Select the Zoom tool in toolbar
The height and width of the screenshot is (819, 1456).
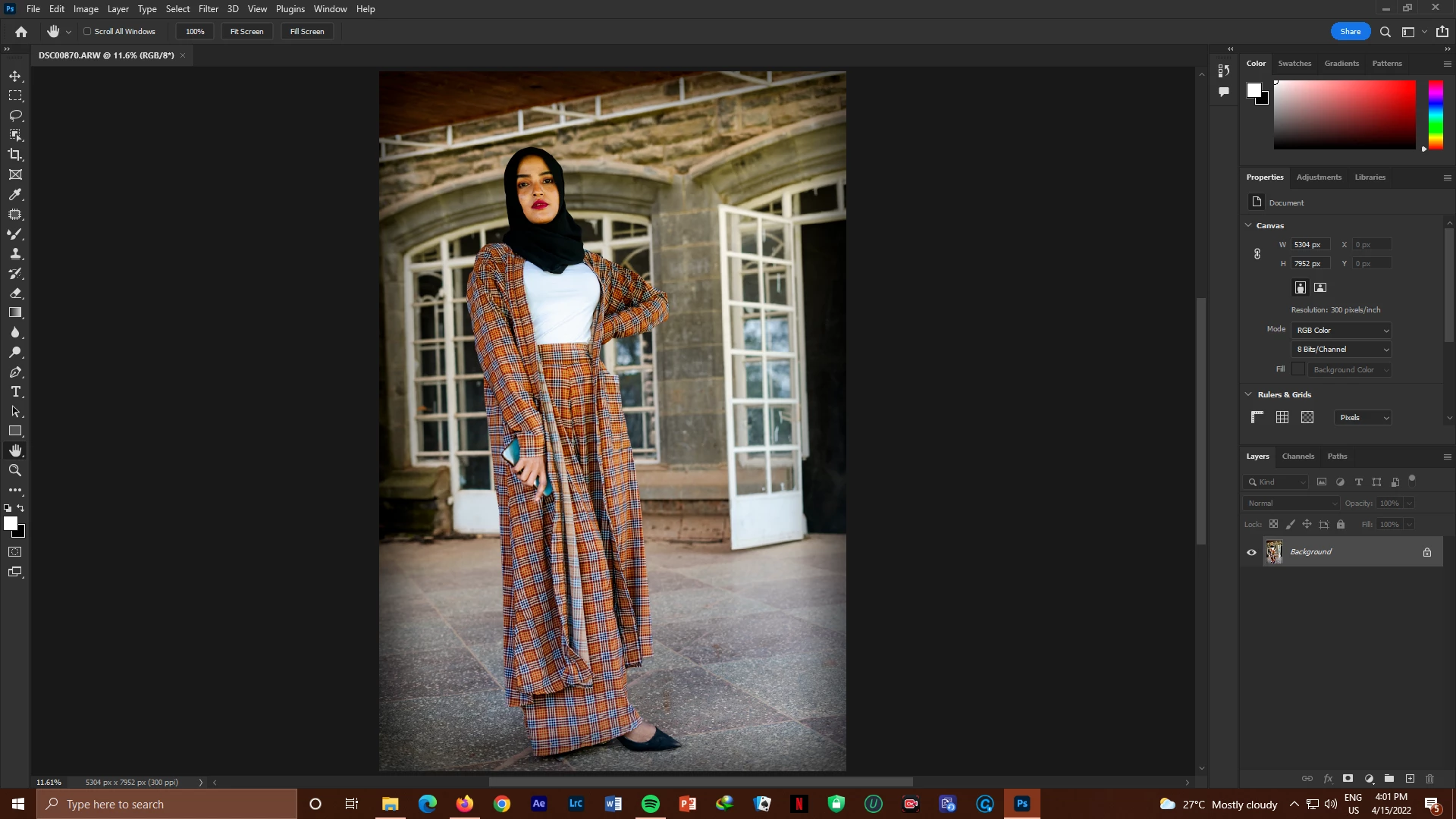15,471
